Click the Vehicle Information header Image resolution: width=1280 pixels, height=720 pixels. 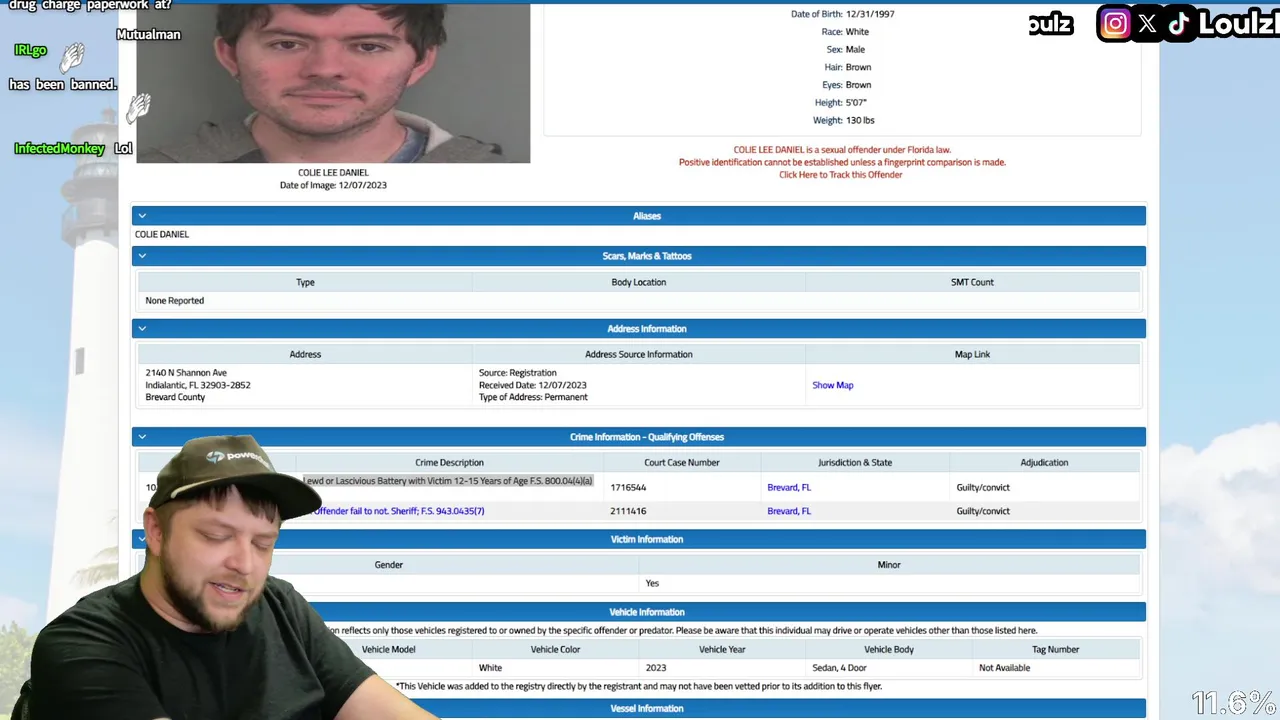tap(647, 612)
